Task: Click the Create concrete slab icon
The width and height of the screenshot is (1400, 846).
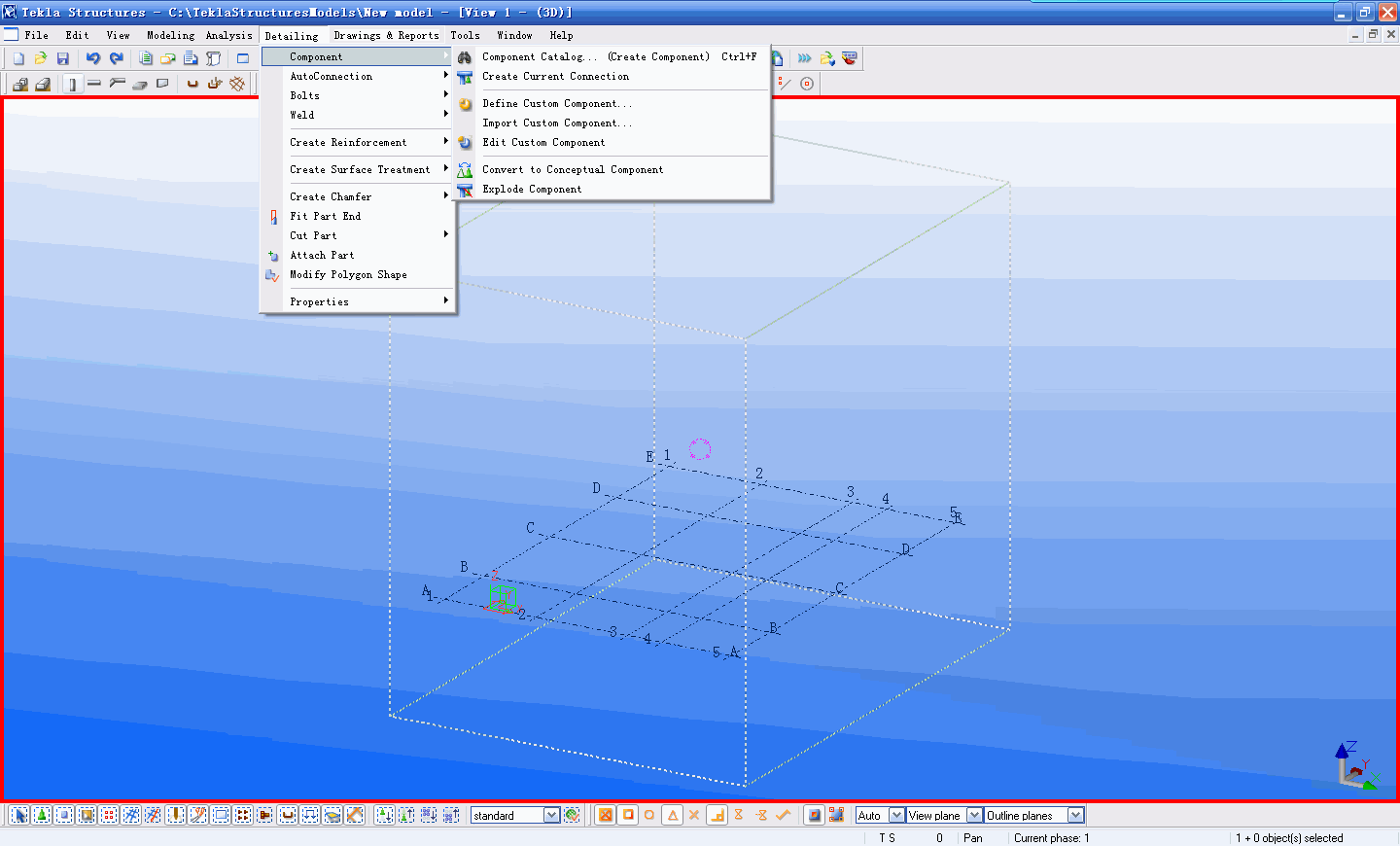Action: (140, 85)
